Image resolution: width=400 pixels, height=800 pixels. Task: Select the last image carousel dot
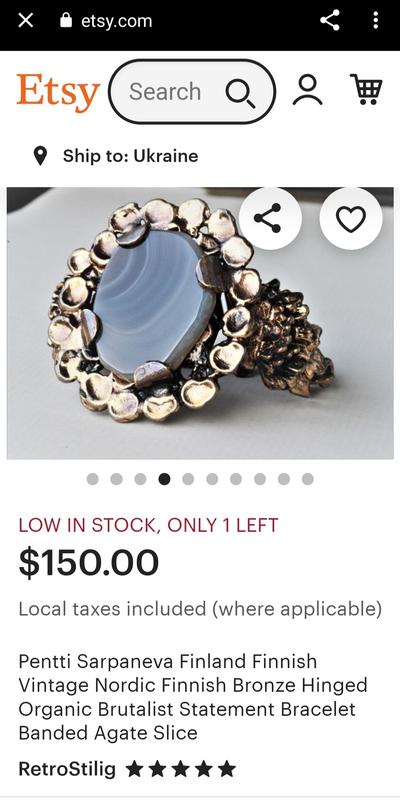[308, 479]
